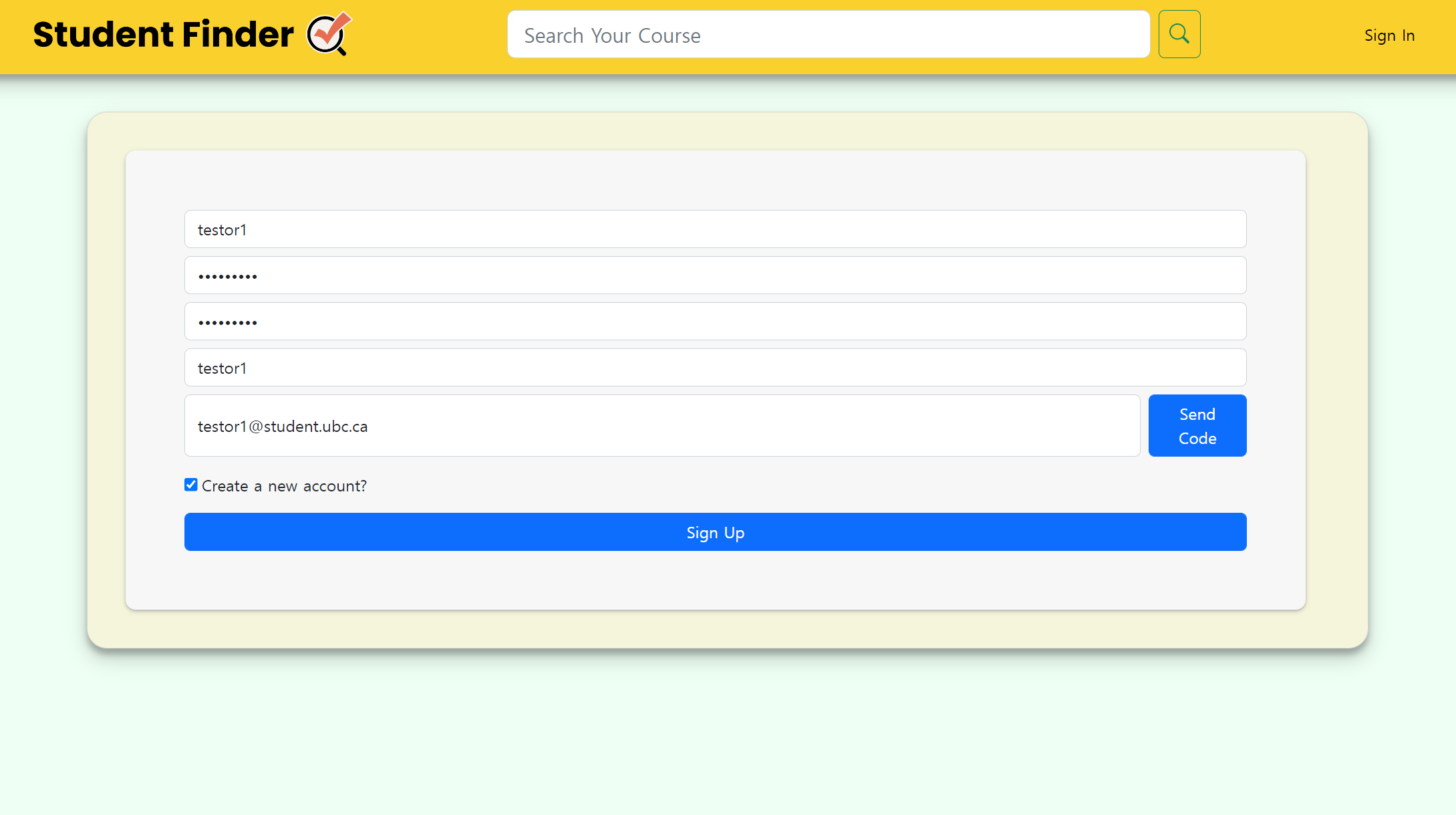Click header space left of Sign In
The image size is (1456, 815).
[1280, 37]
